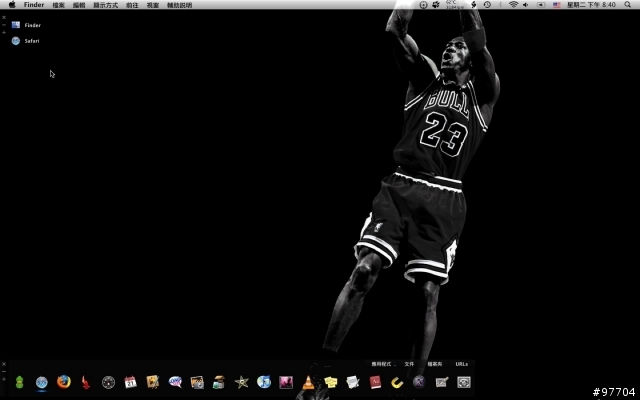Open the volume control in menu bar

tap(526, 5)
